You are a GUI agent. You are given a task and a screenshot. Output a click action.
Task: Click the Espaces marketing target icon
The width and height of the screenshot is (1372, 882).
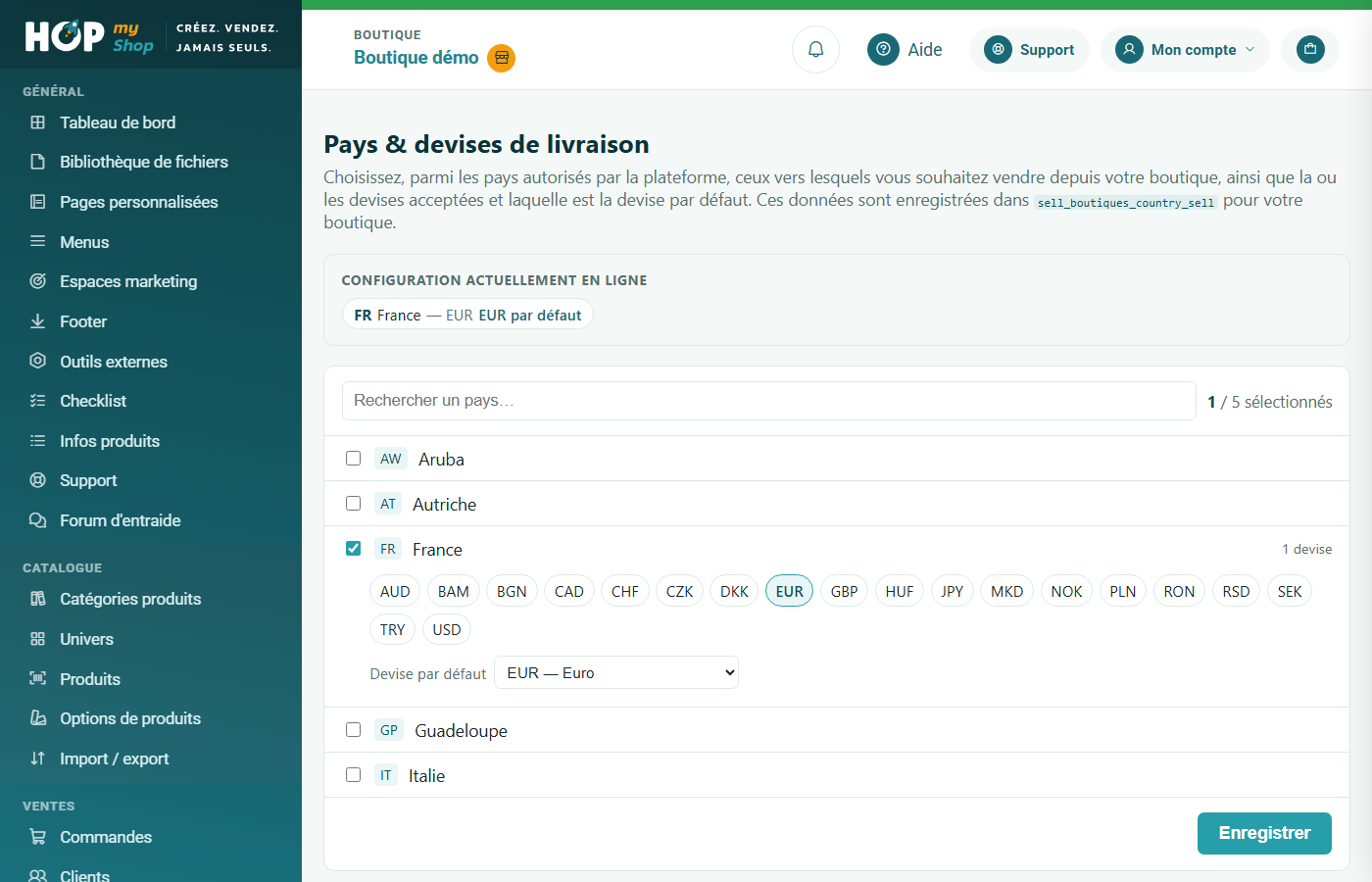[38, 281]
